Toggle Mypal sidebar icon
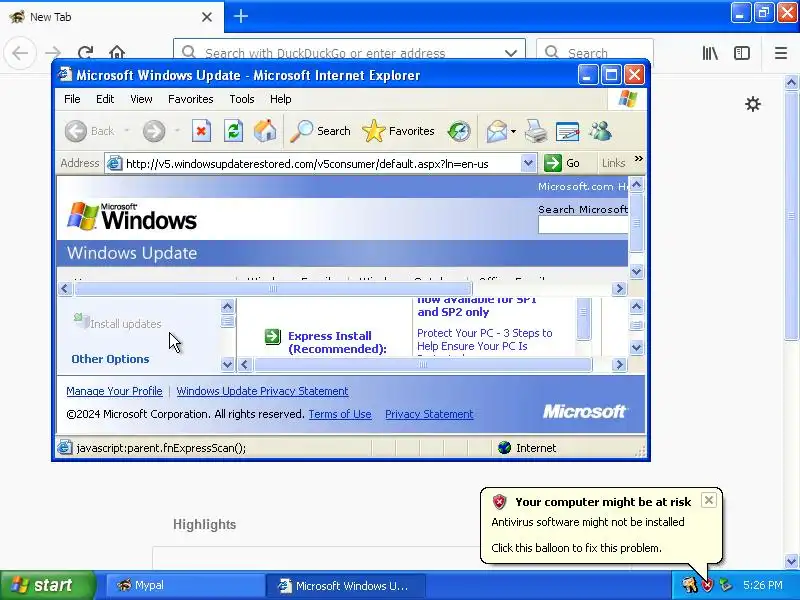Screen dimensions: 800x600 tap(742, 53)
